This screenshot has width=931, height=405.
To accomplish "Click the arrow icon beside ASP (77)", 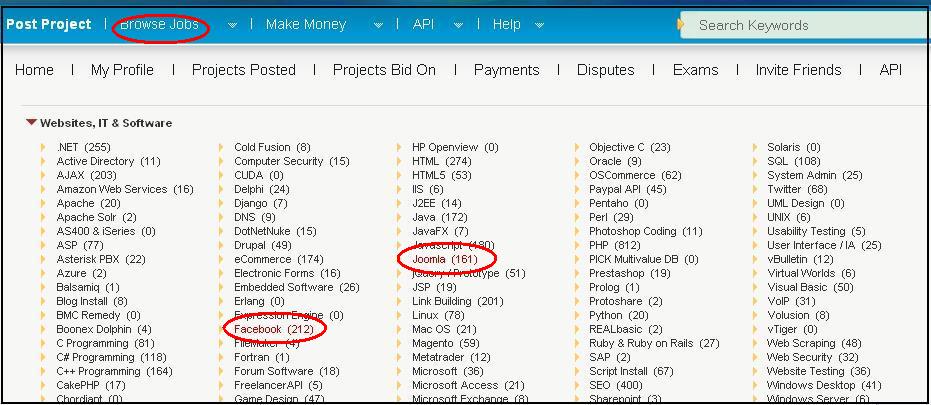I will pos(43,245).
